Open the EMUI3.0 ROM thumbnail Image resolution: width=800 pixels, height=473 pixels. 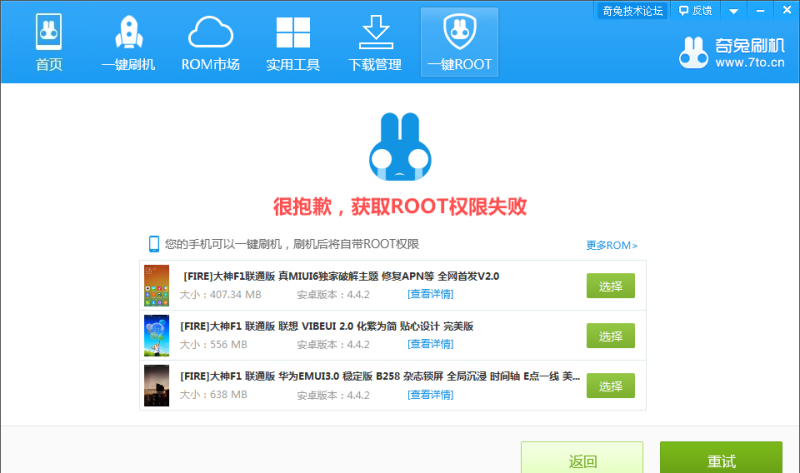click(x=156, y=385)
